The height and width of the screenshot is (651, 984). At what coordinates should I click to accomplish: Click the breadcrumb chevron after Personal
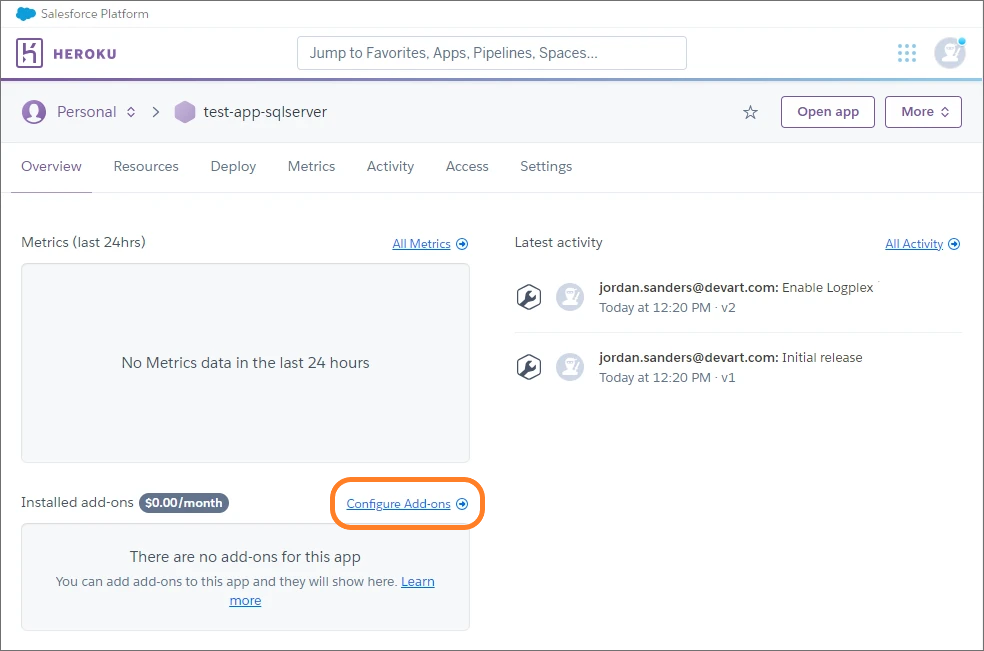[156, 112]
